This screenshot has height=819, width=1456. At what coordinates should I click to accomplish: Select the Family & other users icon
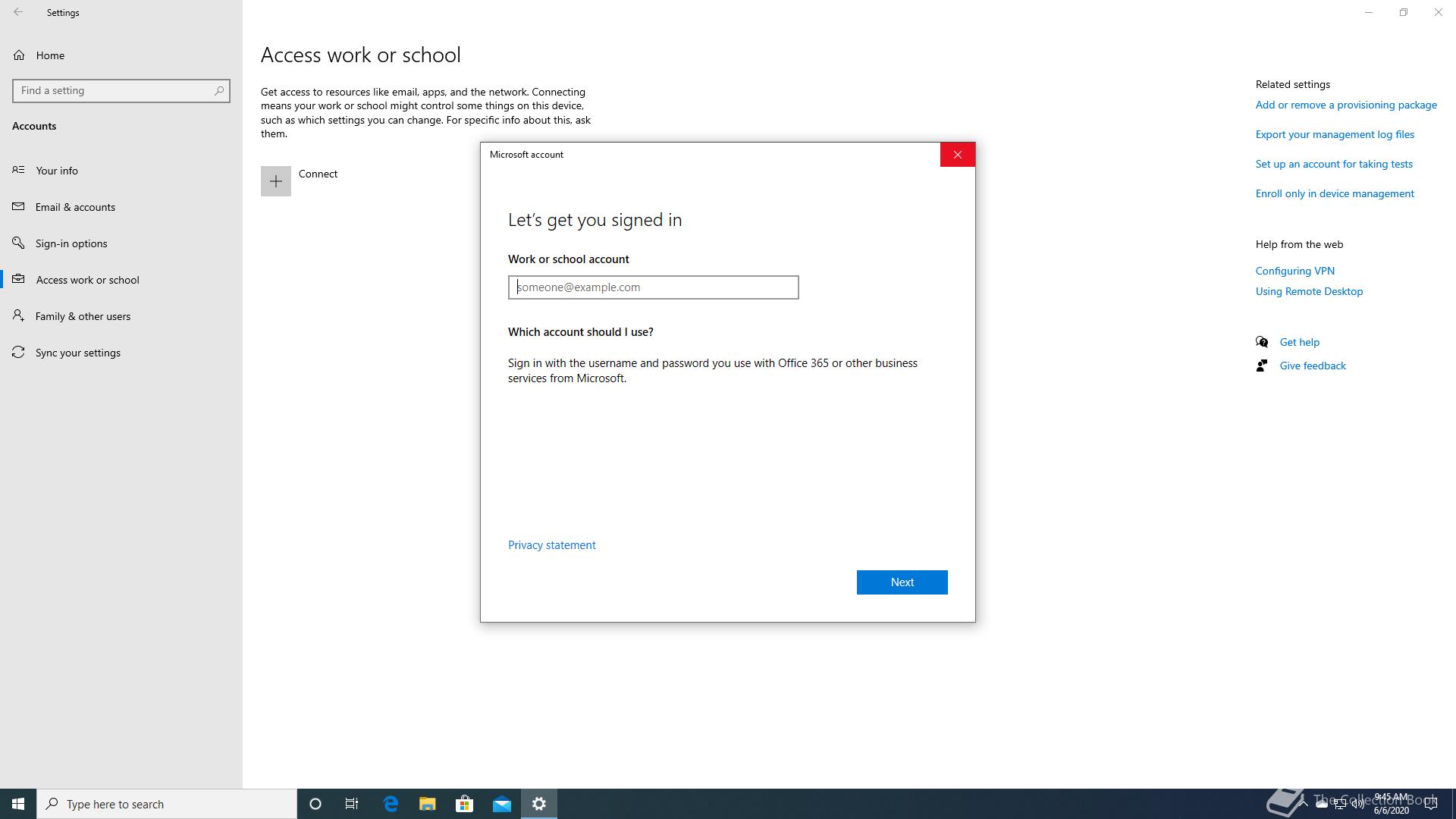tap(18, 315)
